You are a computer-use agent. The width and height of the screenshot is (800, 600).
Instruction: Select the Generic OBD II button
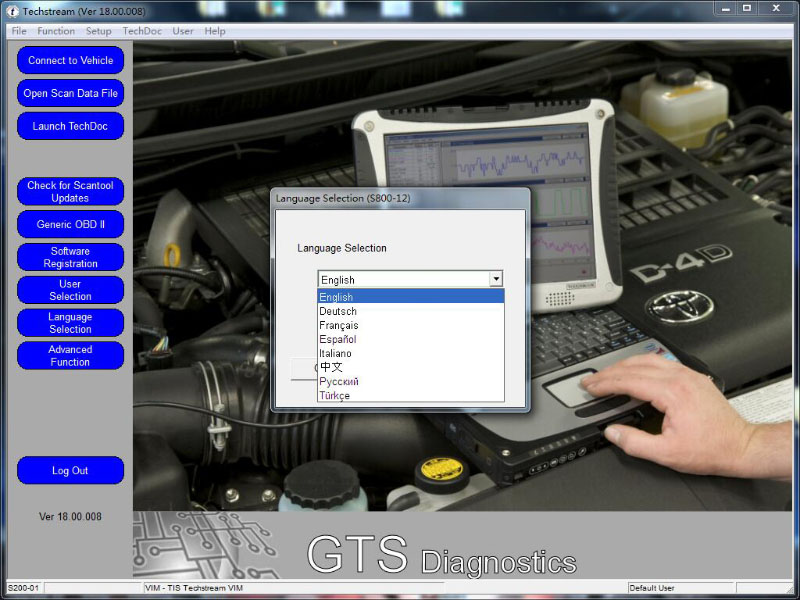tap(71, 224)
